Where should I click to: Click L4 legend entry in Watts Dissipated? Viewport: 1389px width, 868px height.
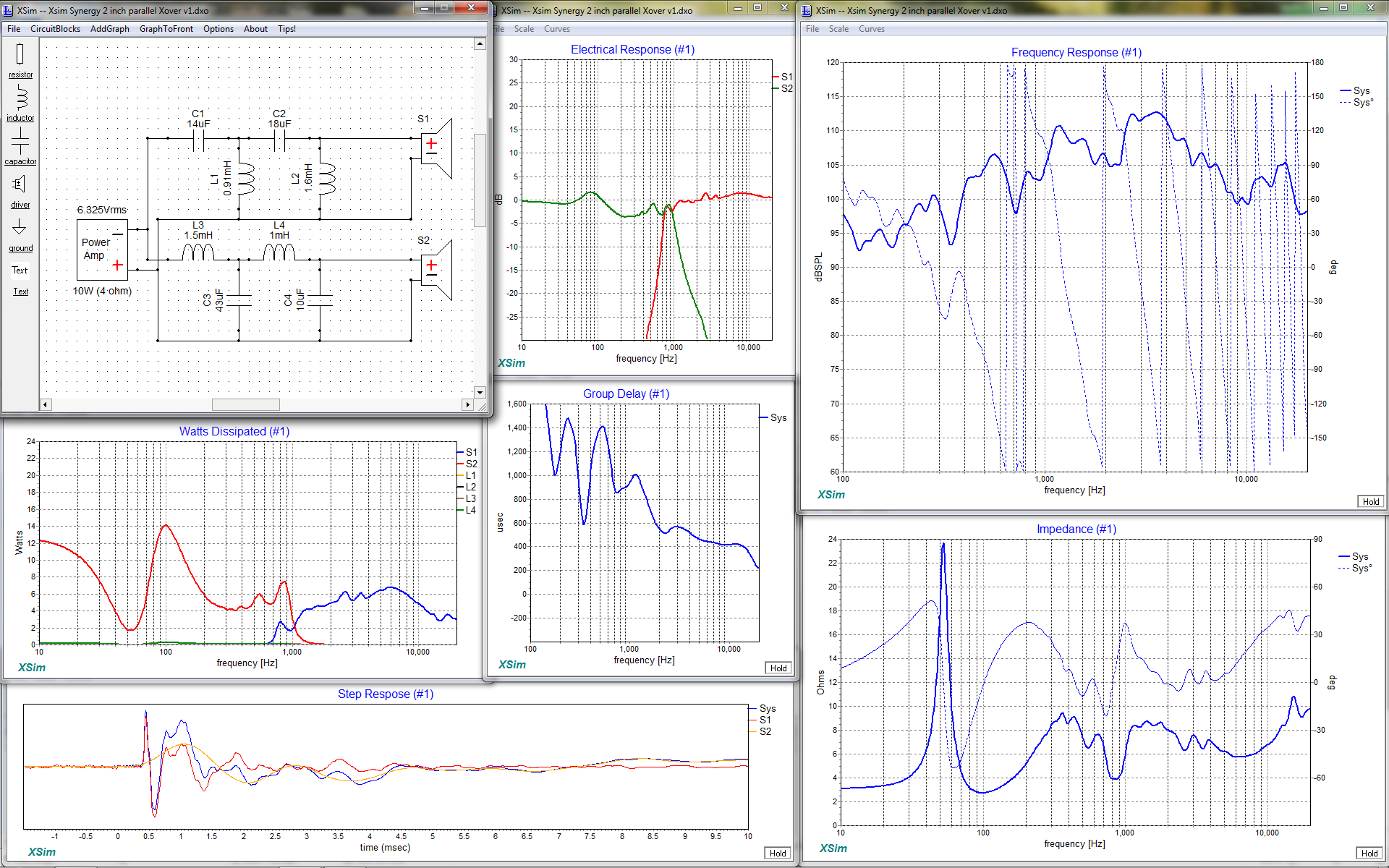point(467,510)
